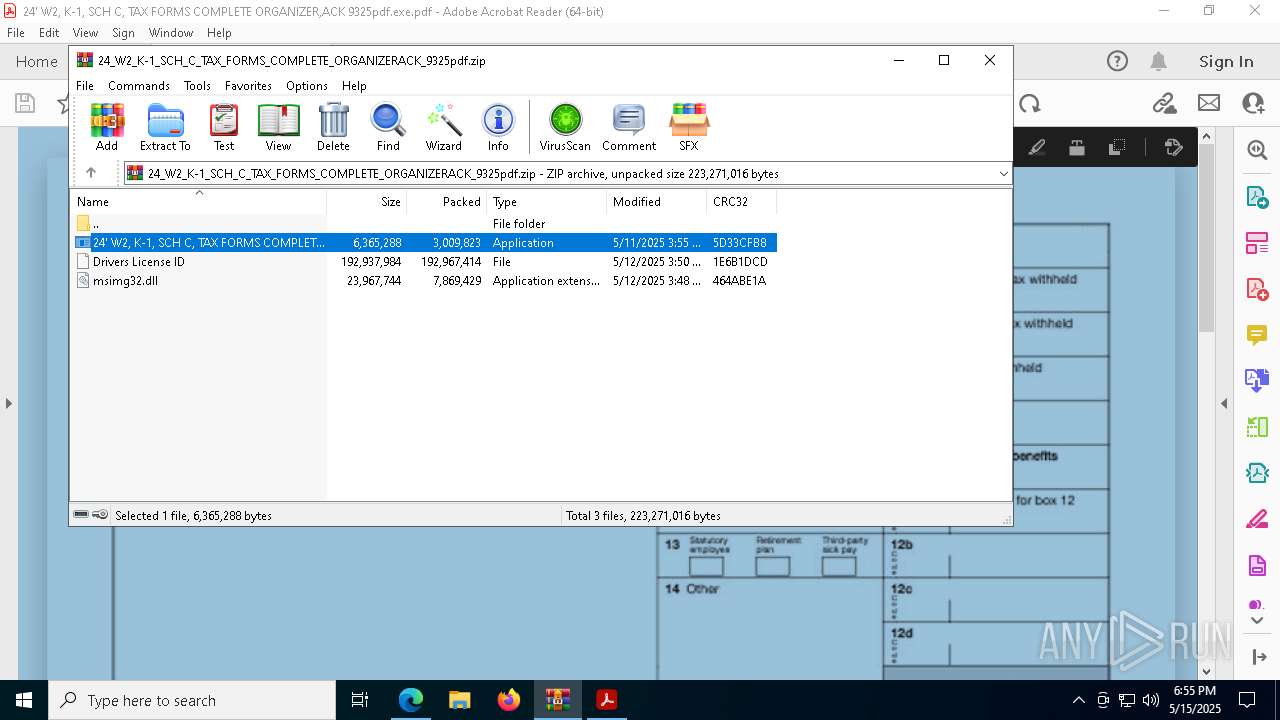1280x720 pixels.
Task: Open Acrobat notifications bell
Action: coord(1158,62)
